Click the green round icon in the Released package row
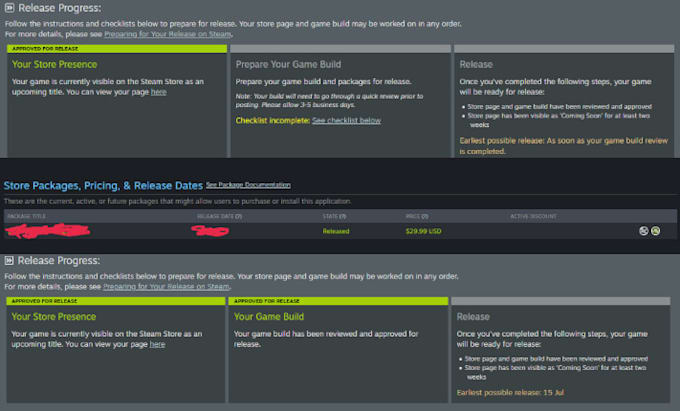680x411 pixels. 656,231
